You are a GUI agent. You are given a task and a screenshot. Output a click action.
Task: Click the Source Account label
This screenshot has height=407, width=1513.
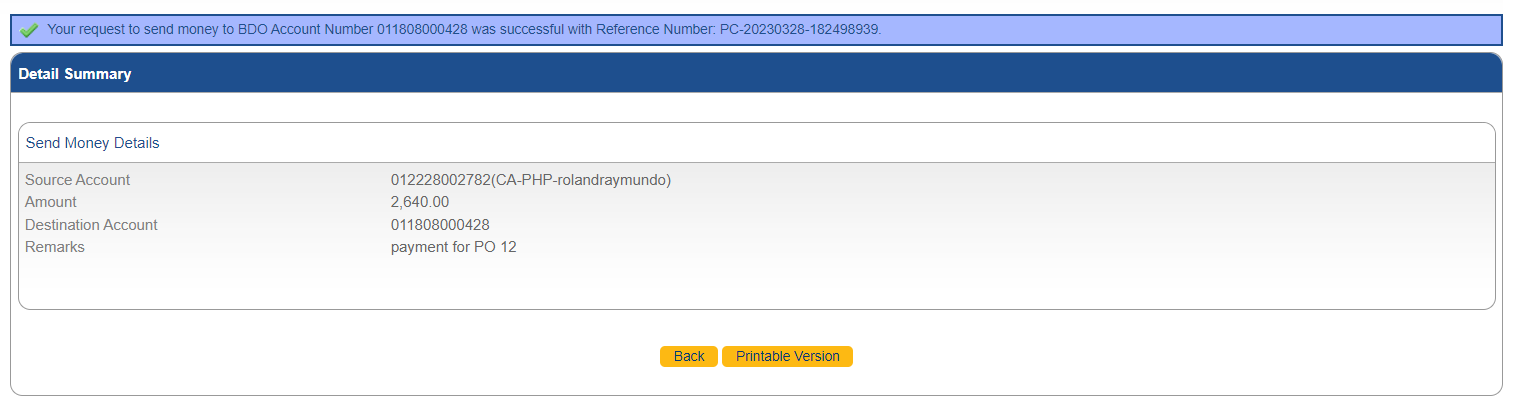[x=78, y=180]
